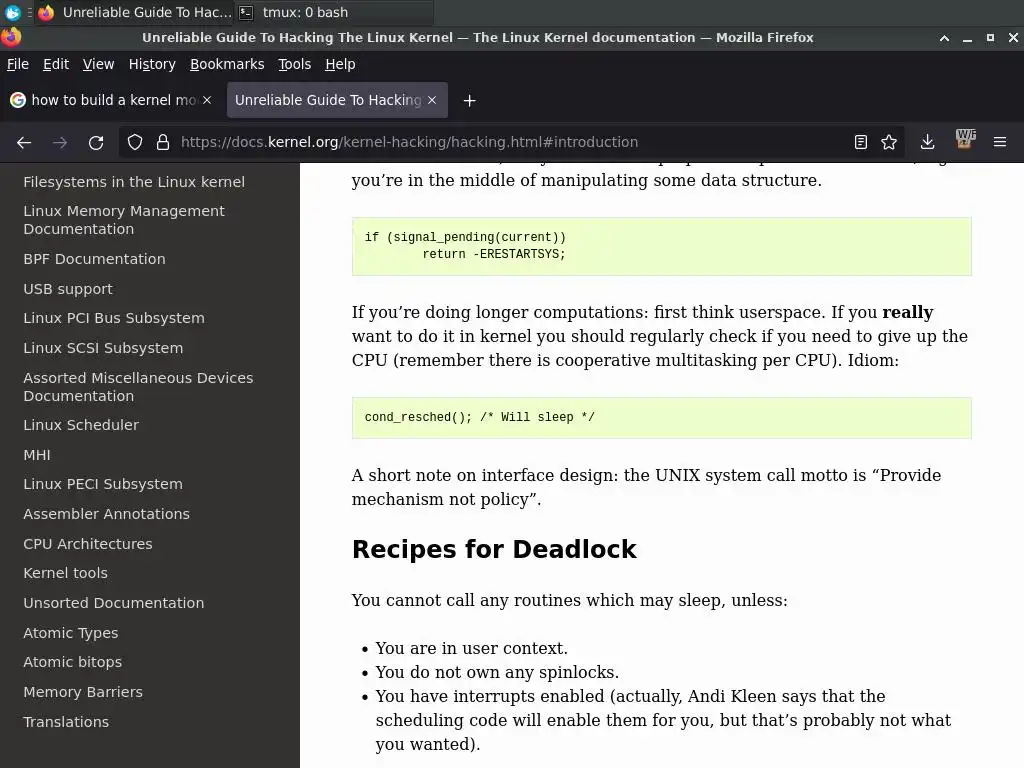Close the 'how to build a kernel' tab

(x=207, y=100)
